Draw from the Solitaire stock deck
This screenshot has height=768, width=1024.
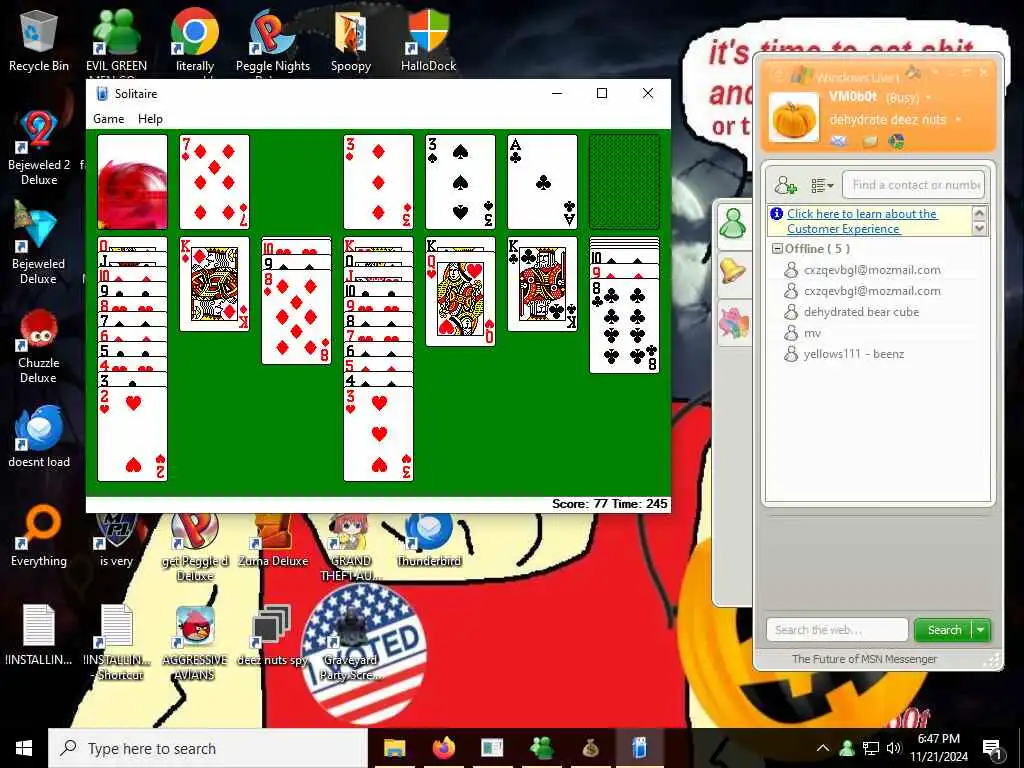[132, 182]
